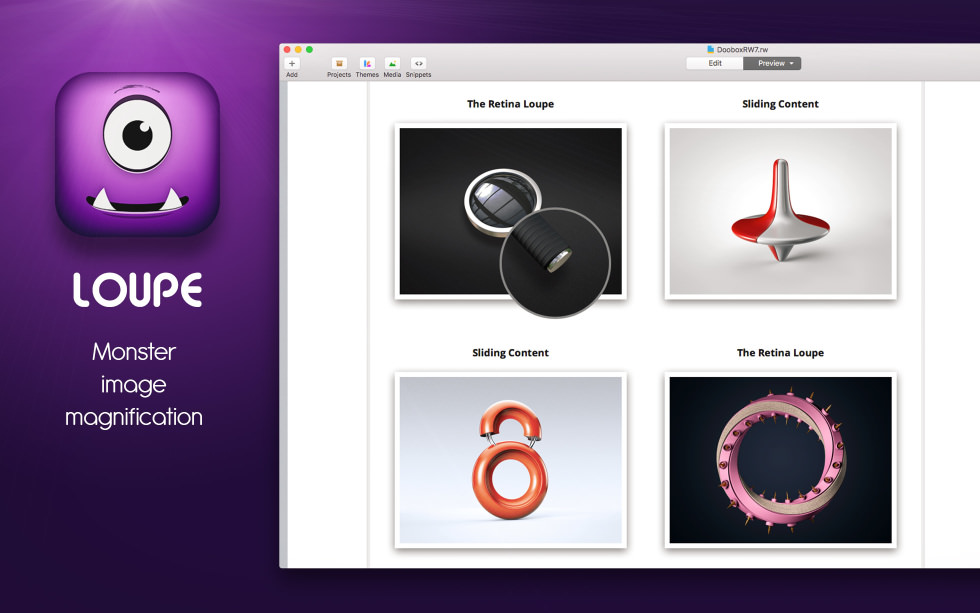The width and height of the screenshot is (980, 613).
Task: Click the DooboxRW7.rw window title text
Action: (742, 49)
